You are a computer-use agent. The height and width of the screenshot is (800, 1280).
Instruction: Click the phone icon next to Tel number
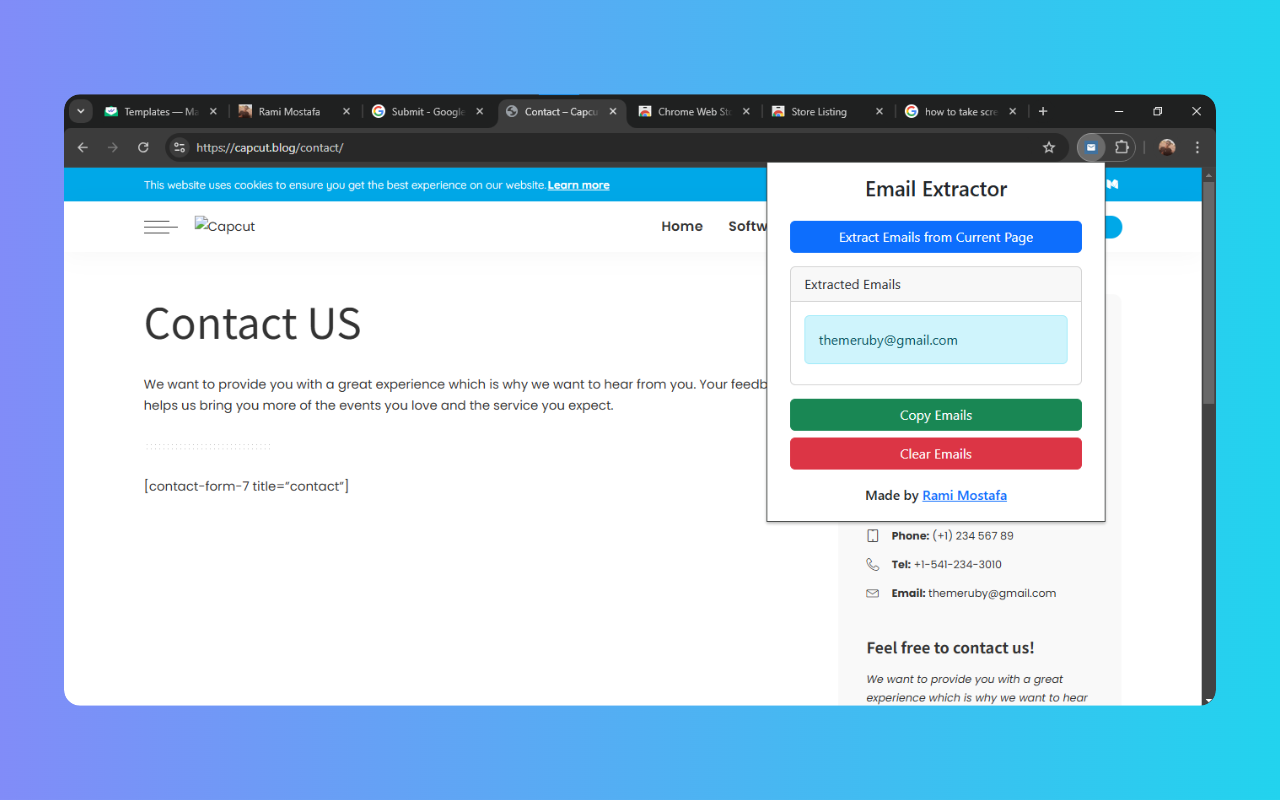(x=871, y=564)
